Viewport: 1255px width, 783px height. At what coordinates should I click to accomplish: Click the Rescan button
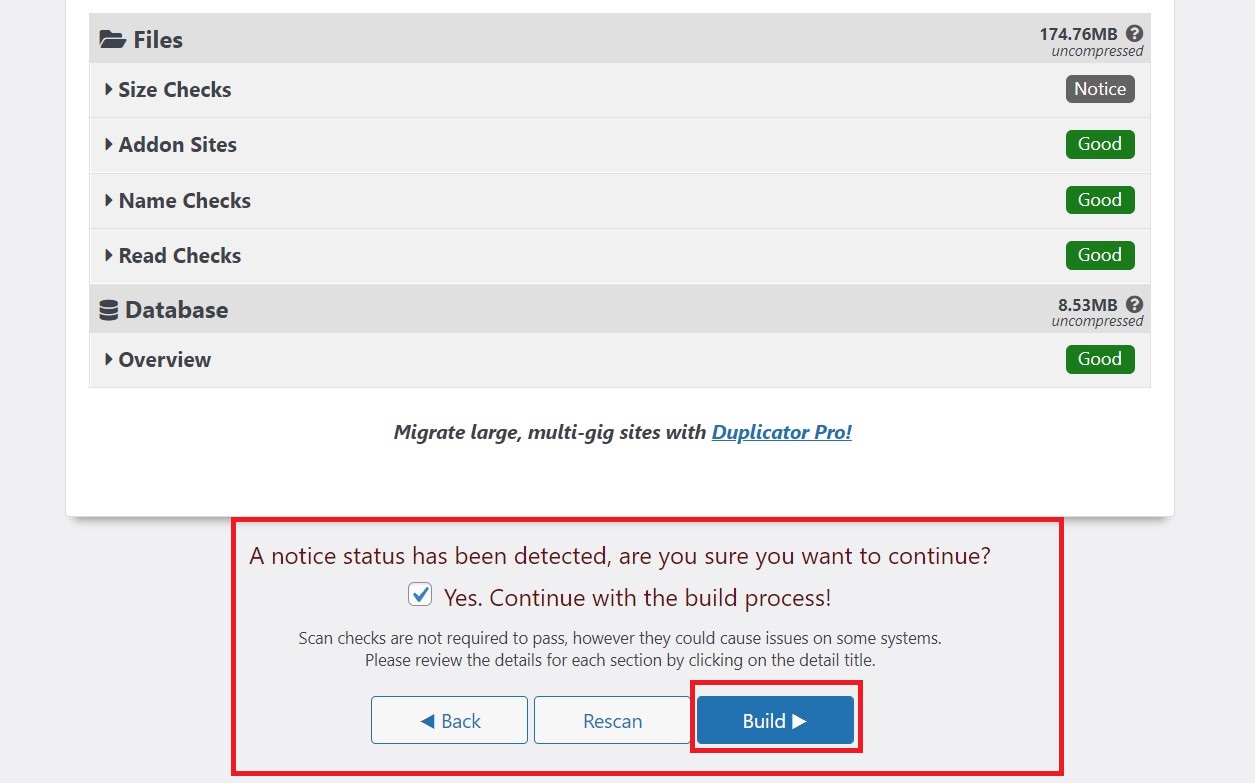[612, 721]
